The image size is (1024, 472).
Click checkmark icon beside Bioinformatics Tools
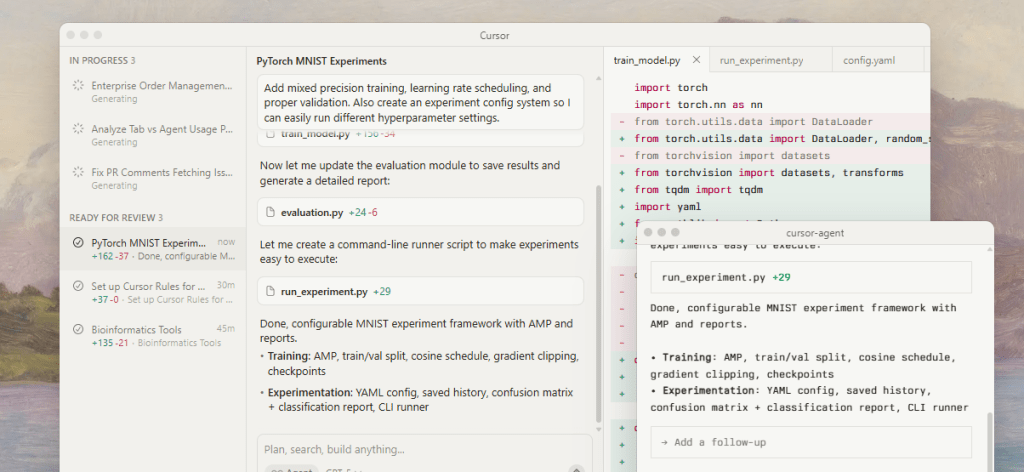point(78,329)
